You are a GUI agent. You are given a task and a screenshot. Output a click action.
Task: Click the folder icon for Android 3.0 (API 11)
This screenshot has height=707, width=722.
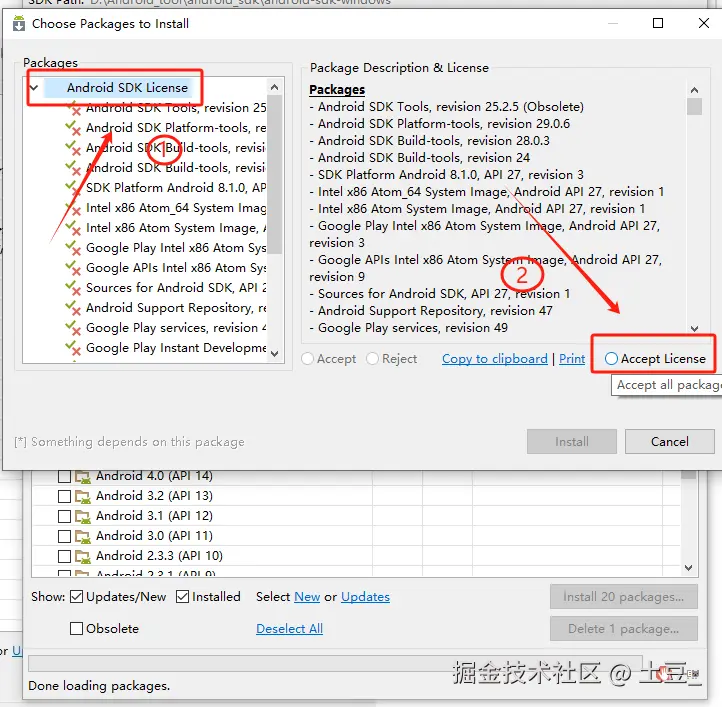click(x=83, y=537)
